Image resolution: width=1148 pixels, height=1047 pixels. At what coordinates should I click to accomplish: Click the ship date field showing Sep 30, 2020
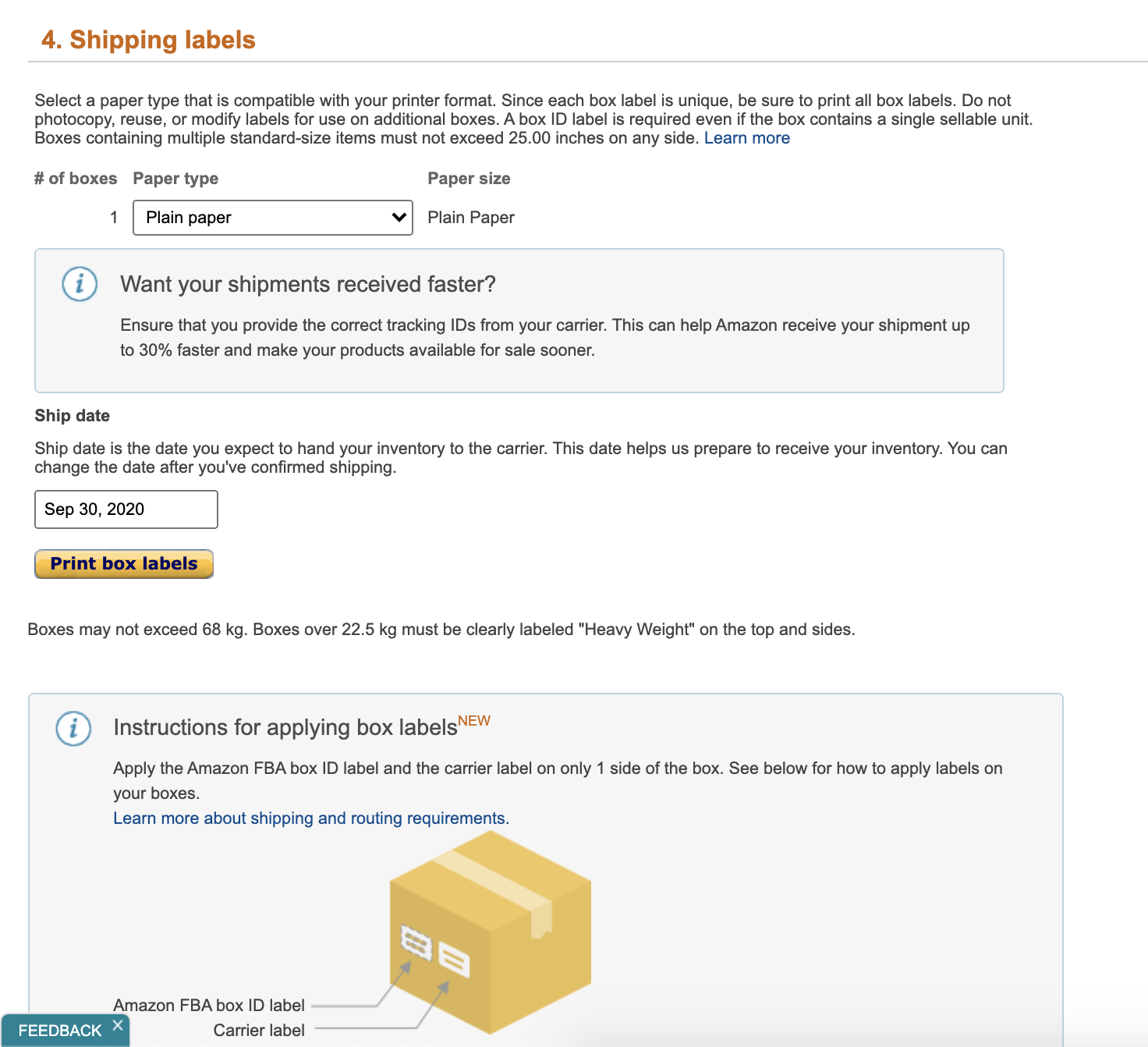[x=125, y=509]
